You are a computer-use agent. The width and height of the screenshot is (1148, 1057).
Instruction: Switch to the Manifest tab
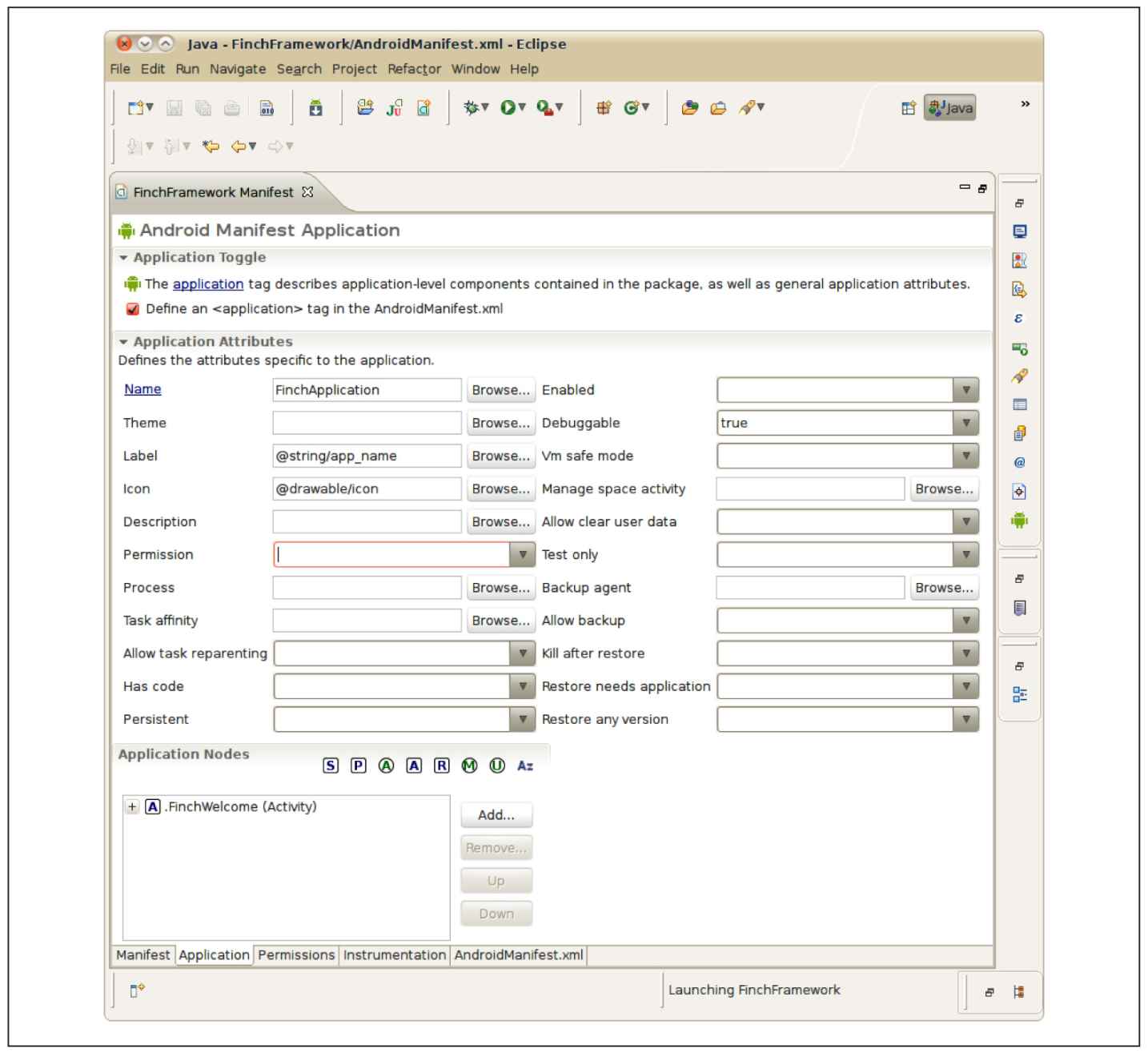pos(142,955)
